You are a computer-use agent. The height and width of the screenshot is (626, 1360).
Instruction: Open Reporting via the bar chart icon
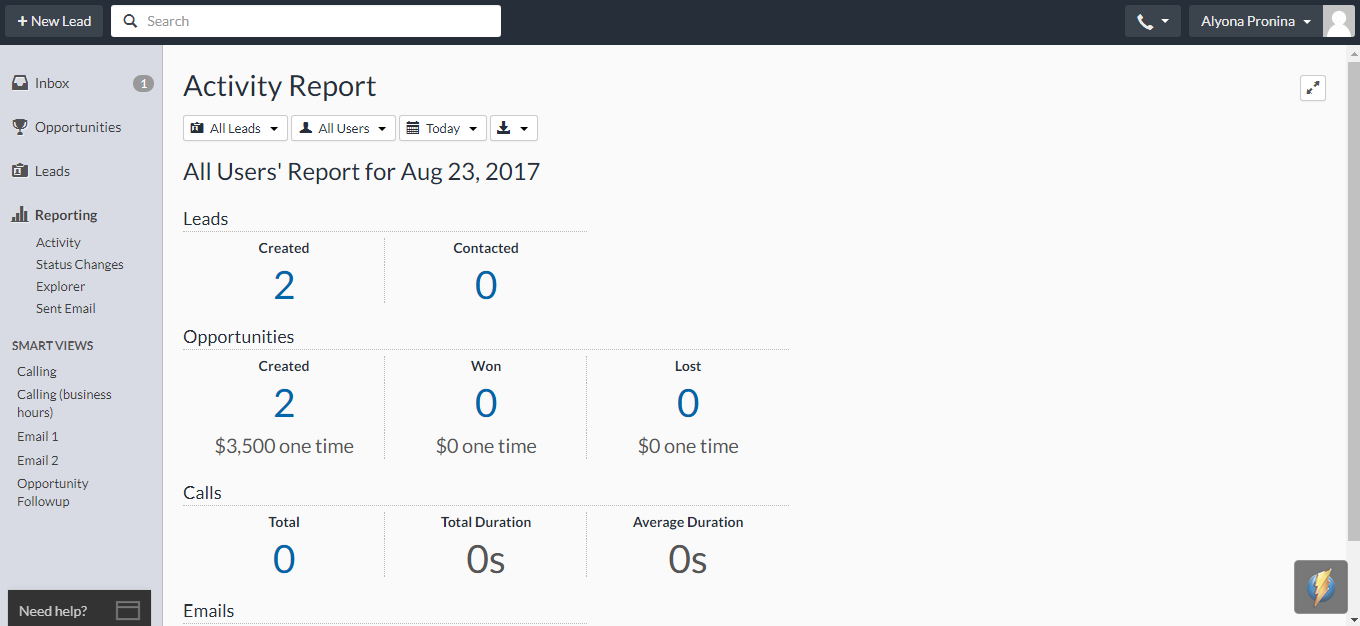[20, 214]
